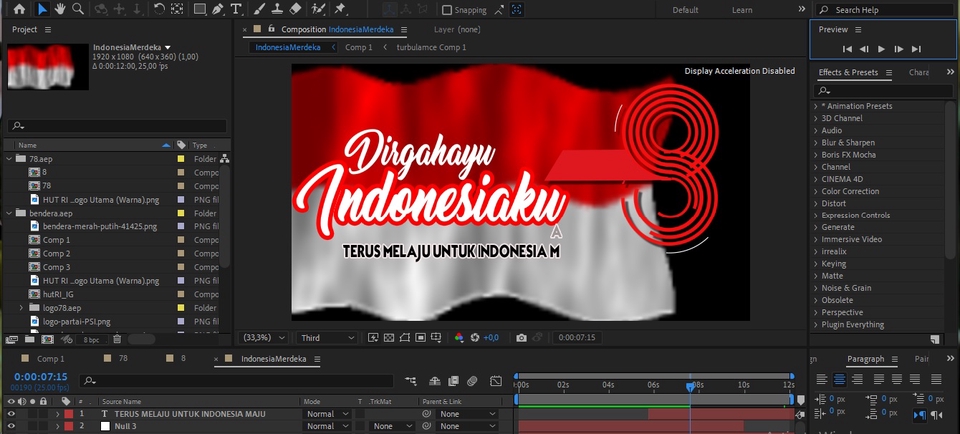Switch to the 78 timeline tab
This screenshot has height=434, width=960.
point(123,359)
